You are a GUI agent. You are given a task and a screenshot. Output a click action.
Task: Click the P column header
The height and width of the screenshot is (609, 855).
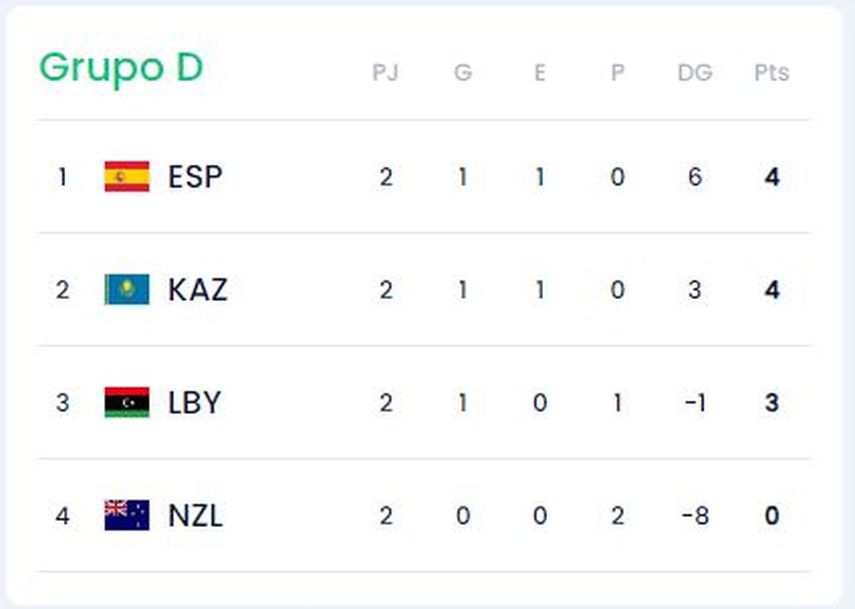617,73
